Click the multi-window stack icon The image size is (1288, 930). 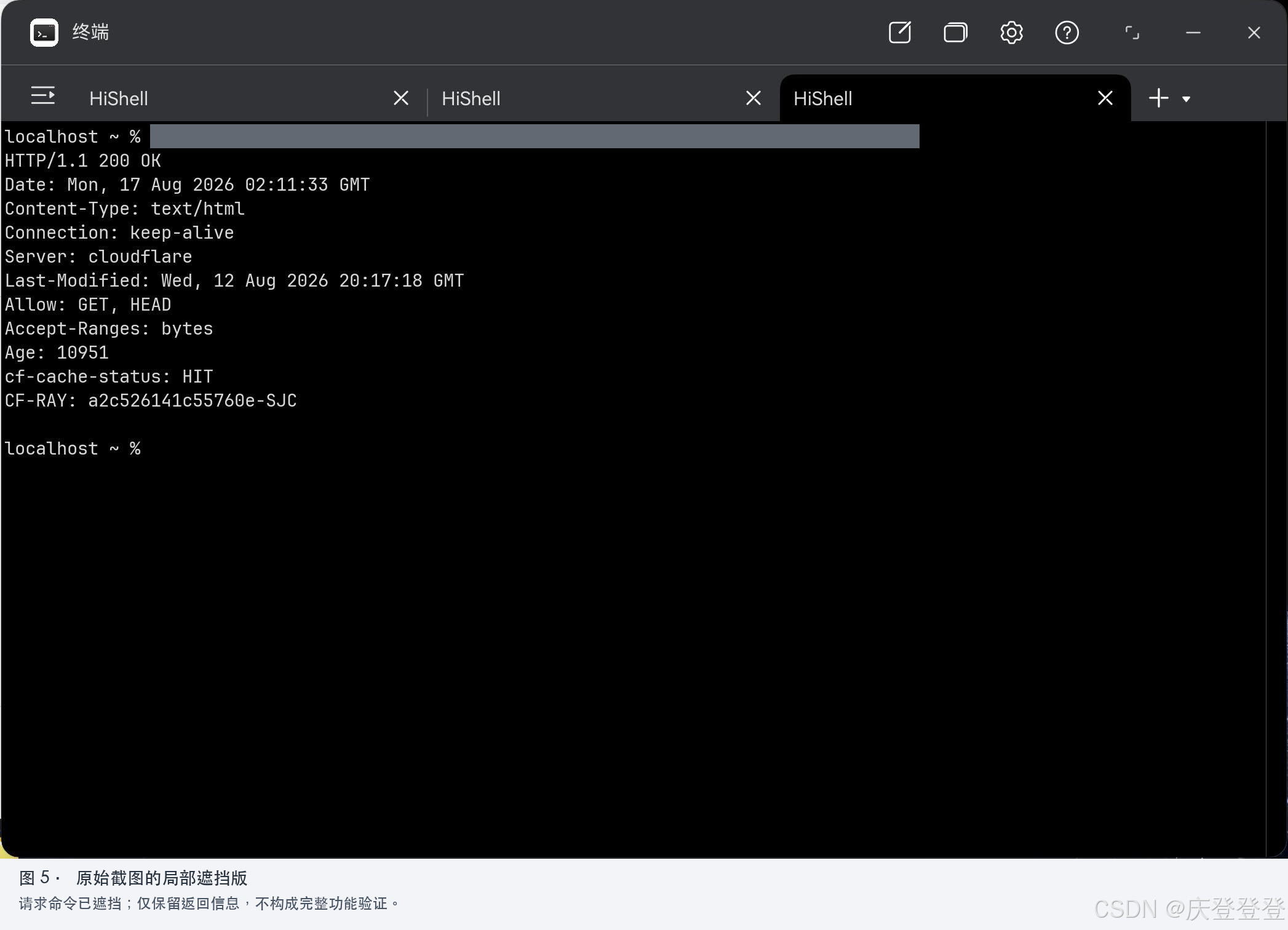pos(955,33)
